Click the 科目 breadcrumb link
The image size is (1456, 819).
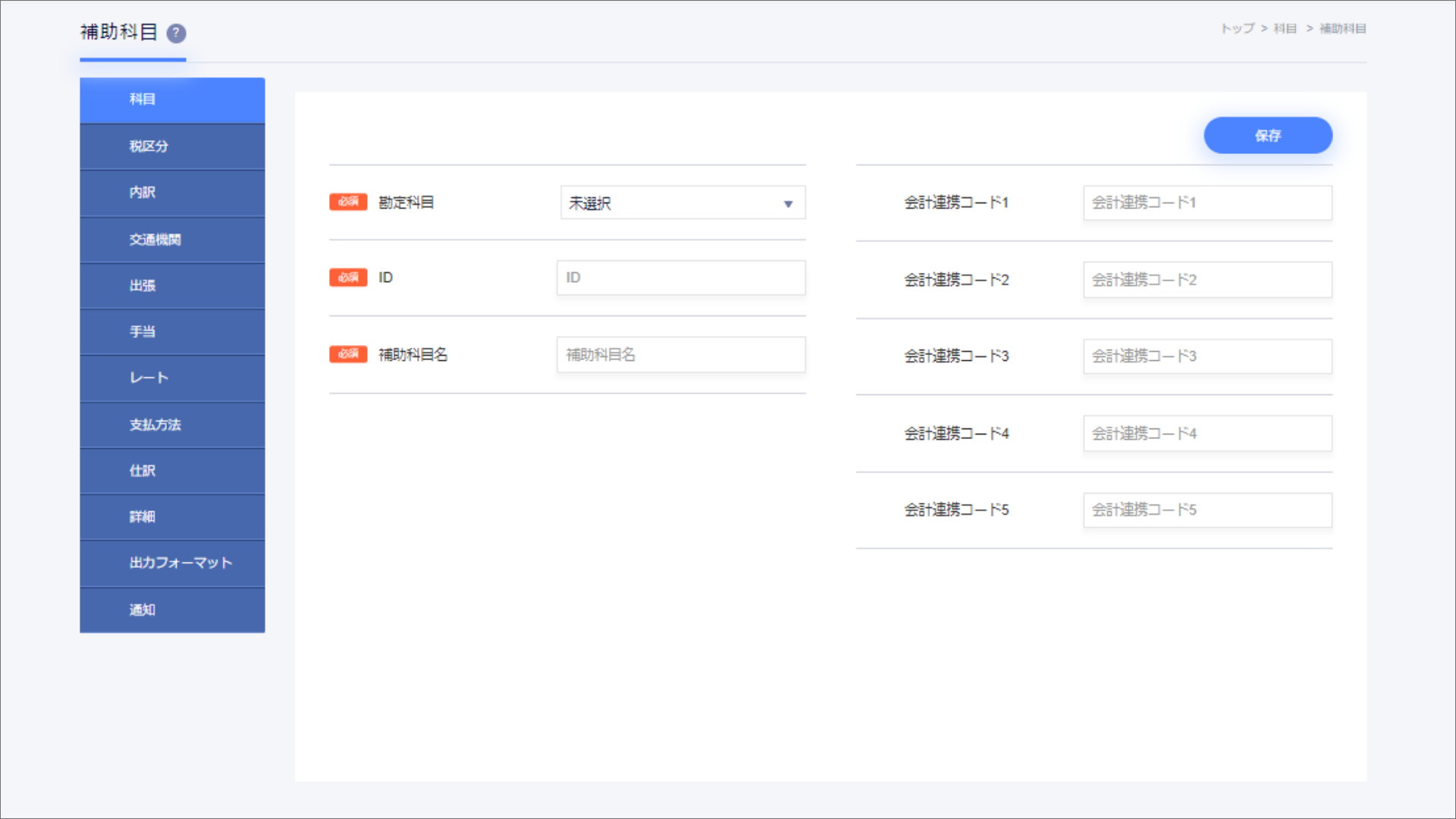(1285, 29)
